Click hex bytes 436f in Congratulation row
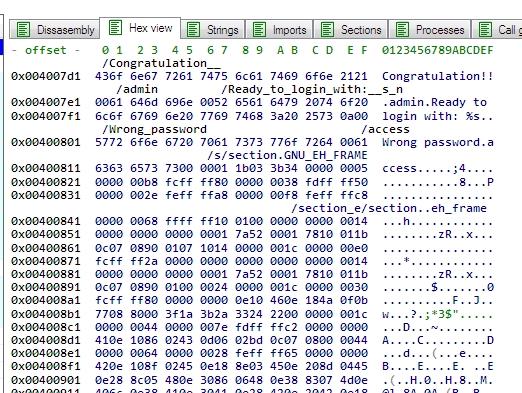 (109, 76)
